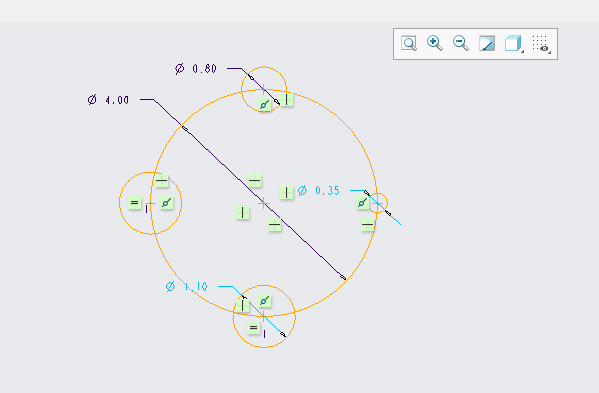Click the point-on-entity constraint in bottom circle
Image resolution: width=599 pixels, height=393 pixels.
click(264, 301)
